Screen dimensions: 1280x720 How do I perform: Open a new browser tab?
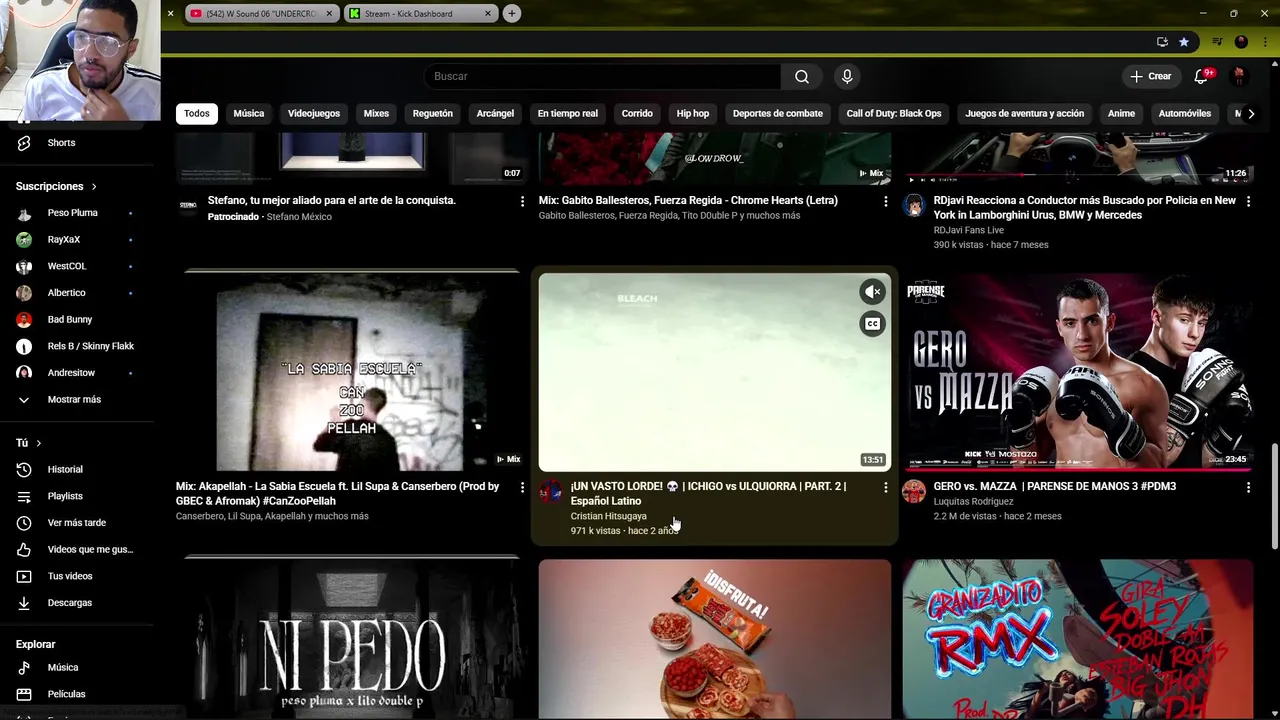pos(512,14)
